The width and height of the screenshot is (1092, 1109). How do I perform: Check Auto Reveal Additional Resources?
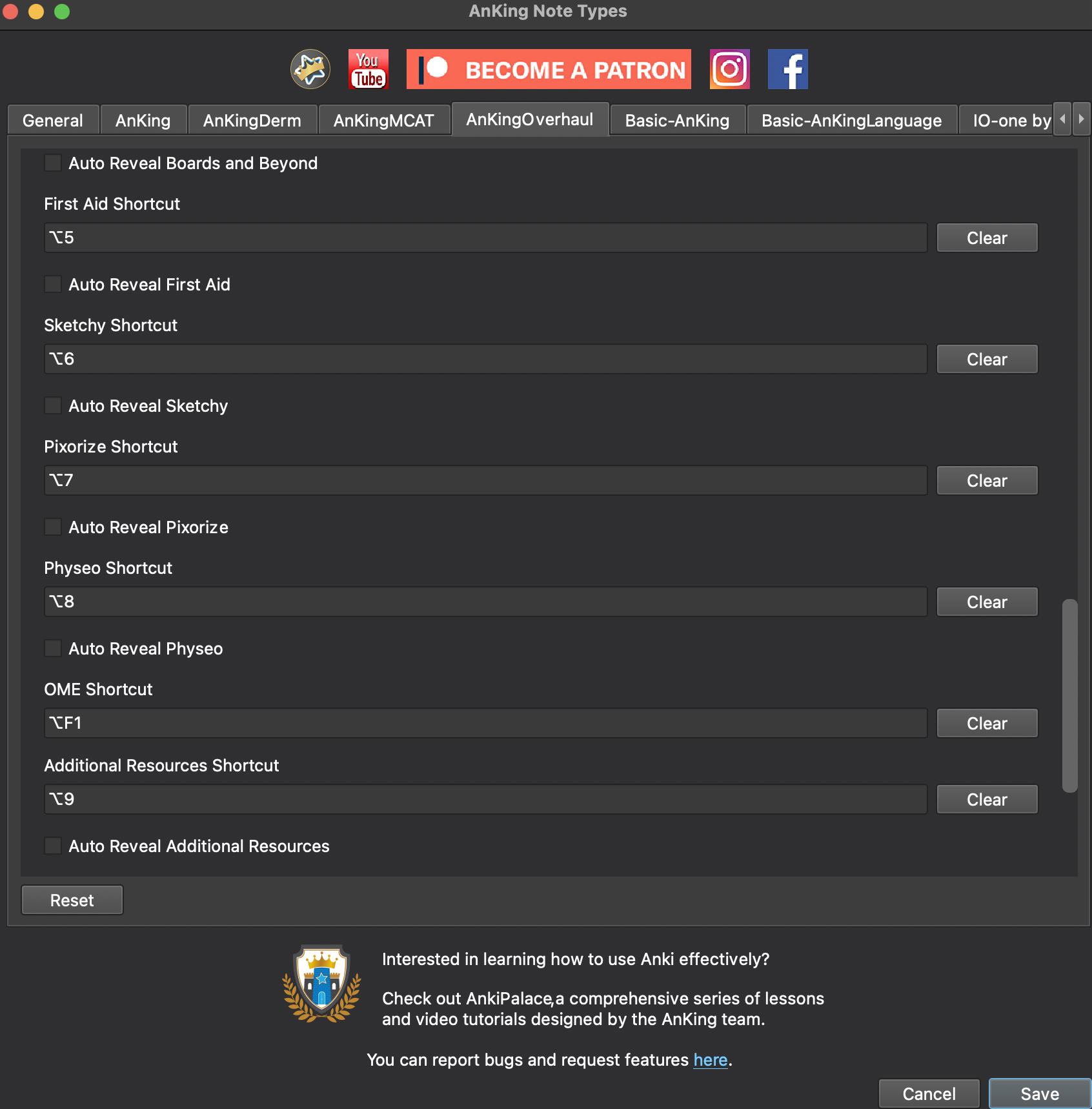point(53,846)
